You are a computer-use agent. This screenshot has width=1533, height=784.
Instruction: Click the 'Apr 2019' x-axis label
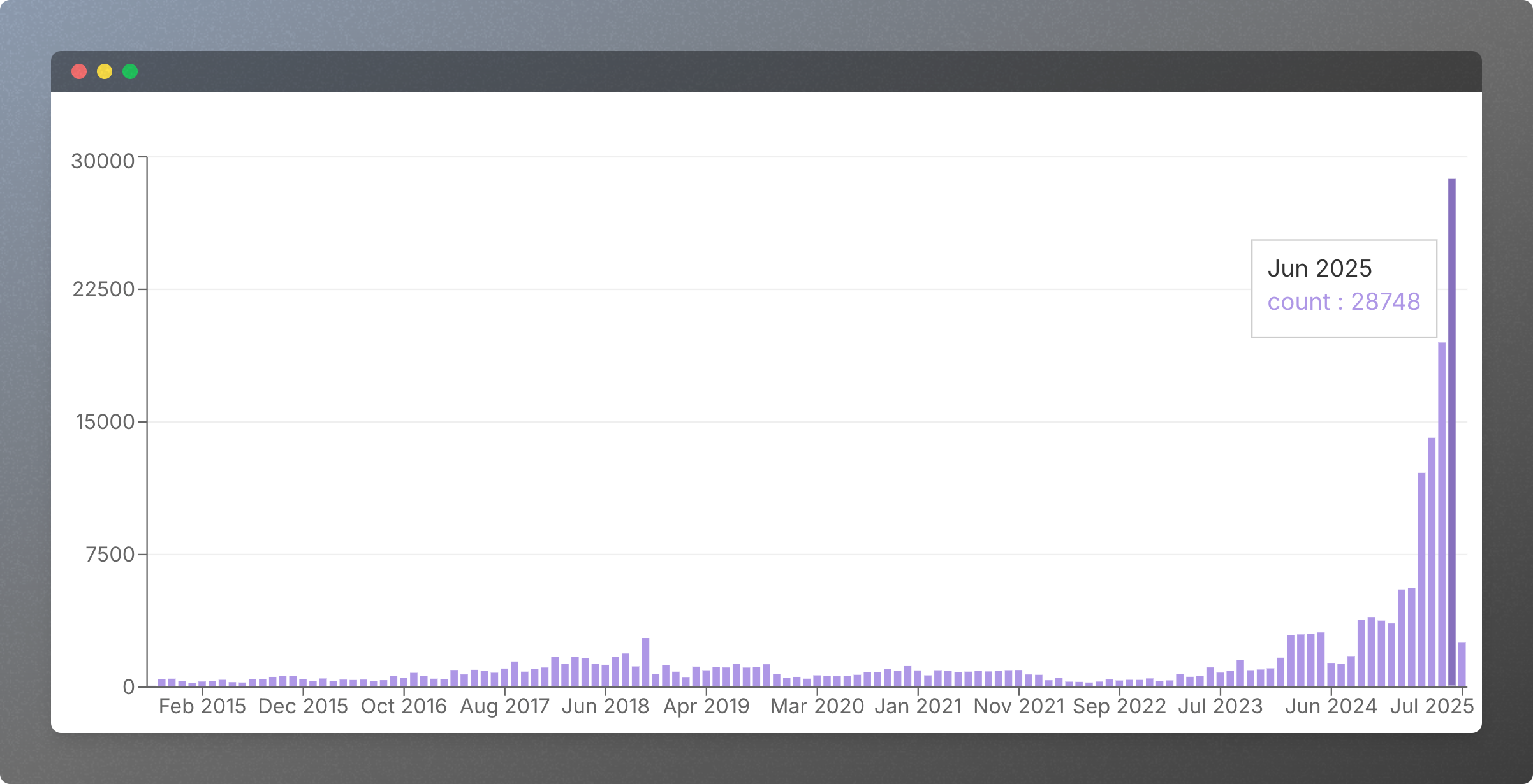(706, 706)
